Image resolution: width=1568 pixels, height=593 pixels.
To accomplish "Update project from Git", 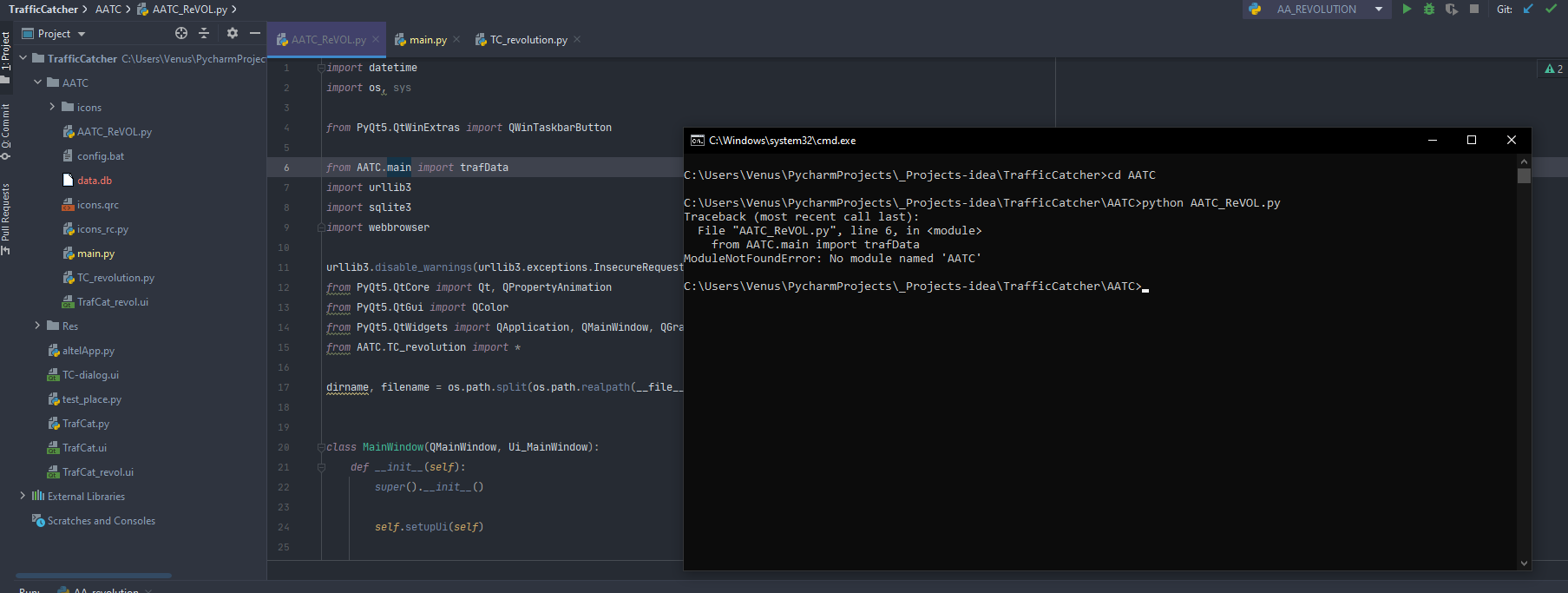I will click(x=1528, y=9).
